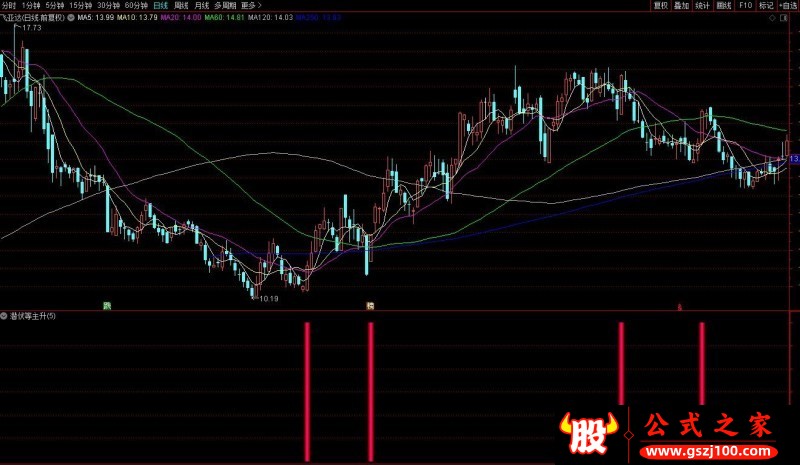Switch to the 日线 daily chart tab
Viewport: 800px width, 465px height.
coord(161,6)
